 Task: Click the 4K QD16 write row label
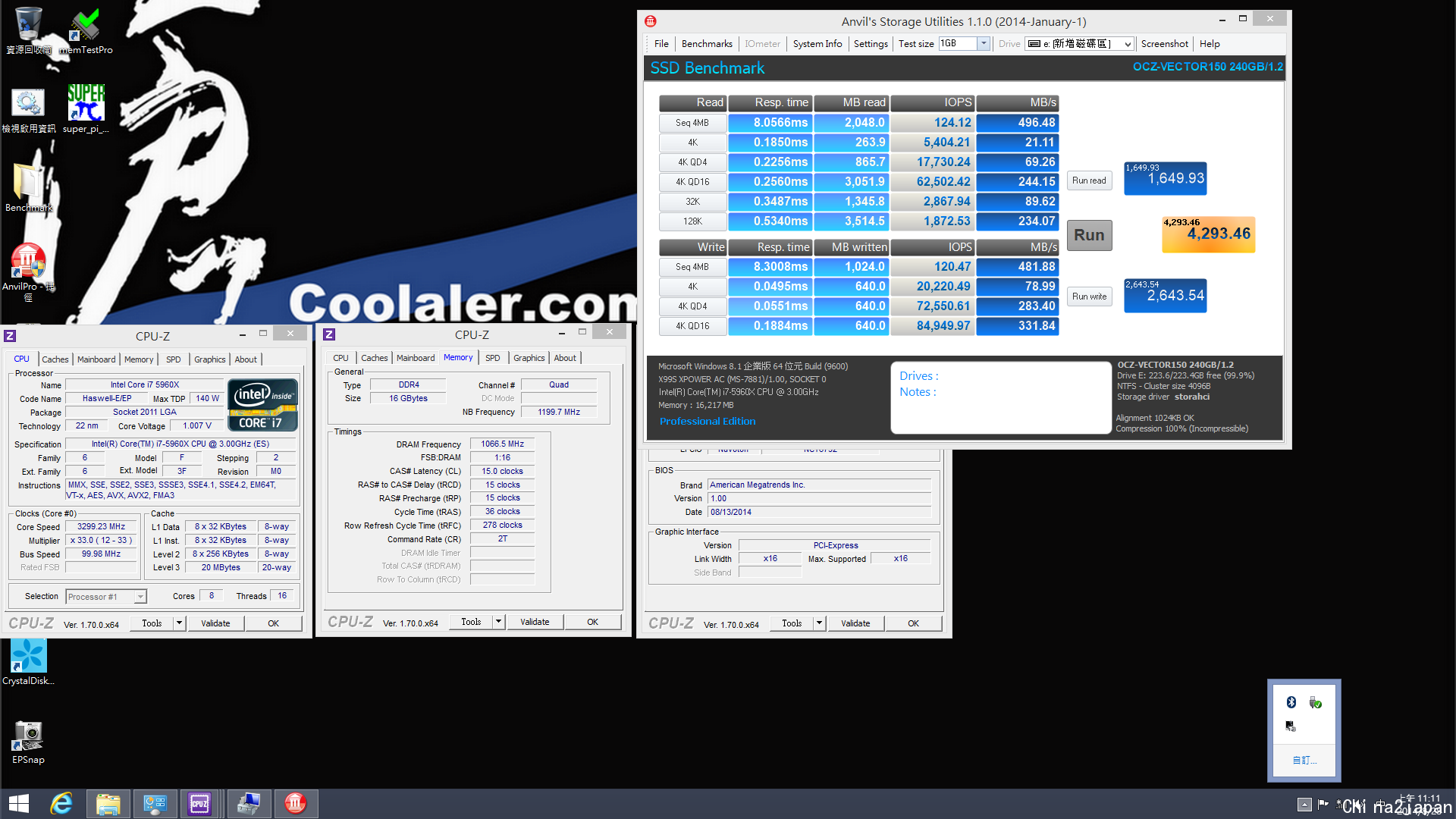(x=692, y=326)
